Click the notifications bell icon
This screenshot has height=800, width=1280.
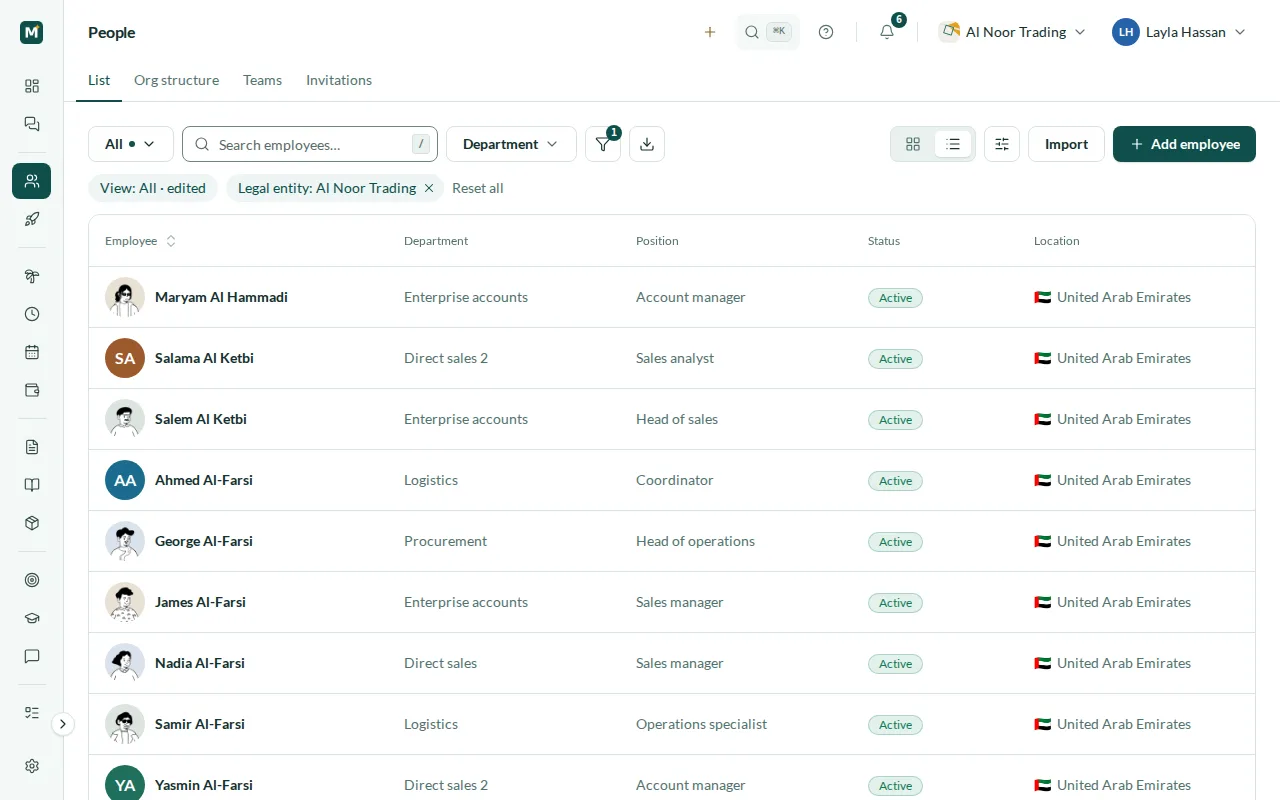887,32
